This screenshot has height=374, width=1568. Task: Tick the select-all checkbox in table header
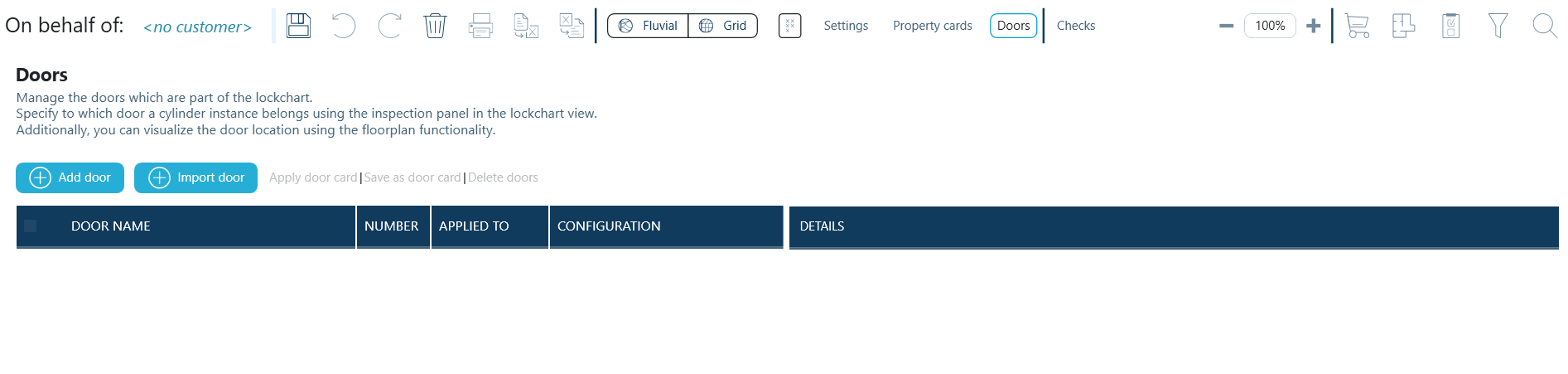pyautogui.click(x=31, y=226)
